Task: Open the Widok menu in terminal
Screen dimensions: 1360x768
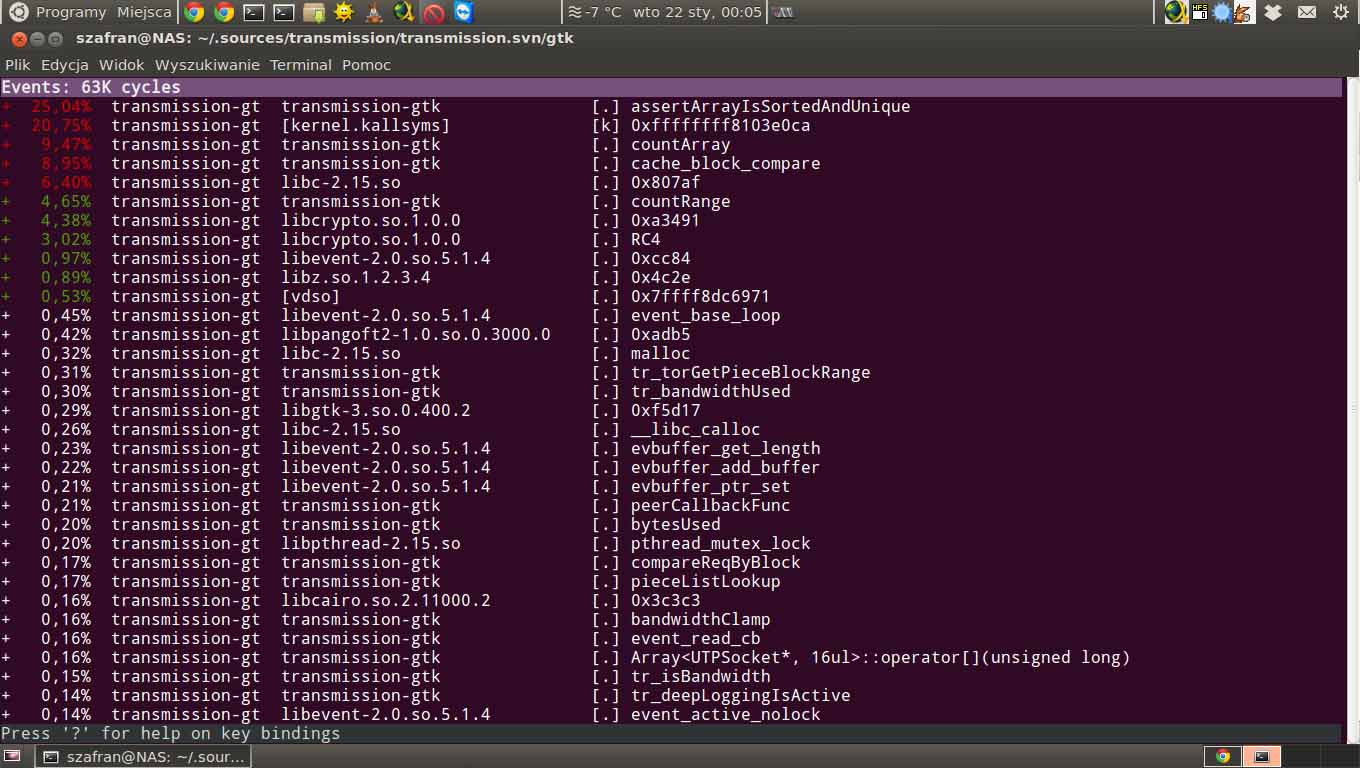Action: 122,65
